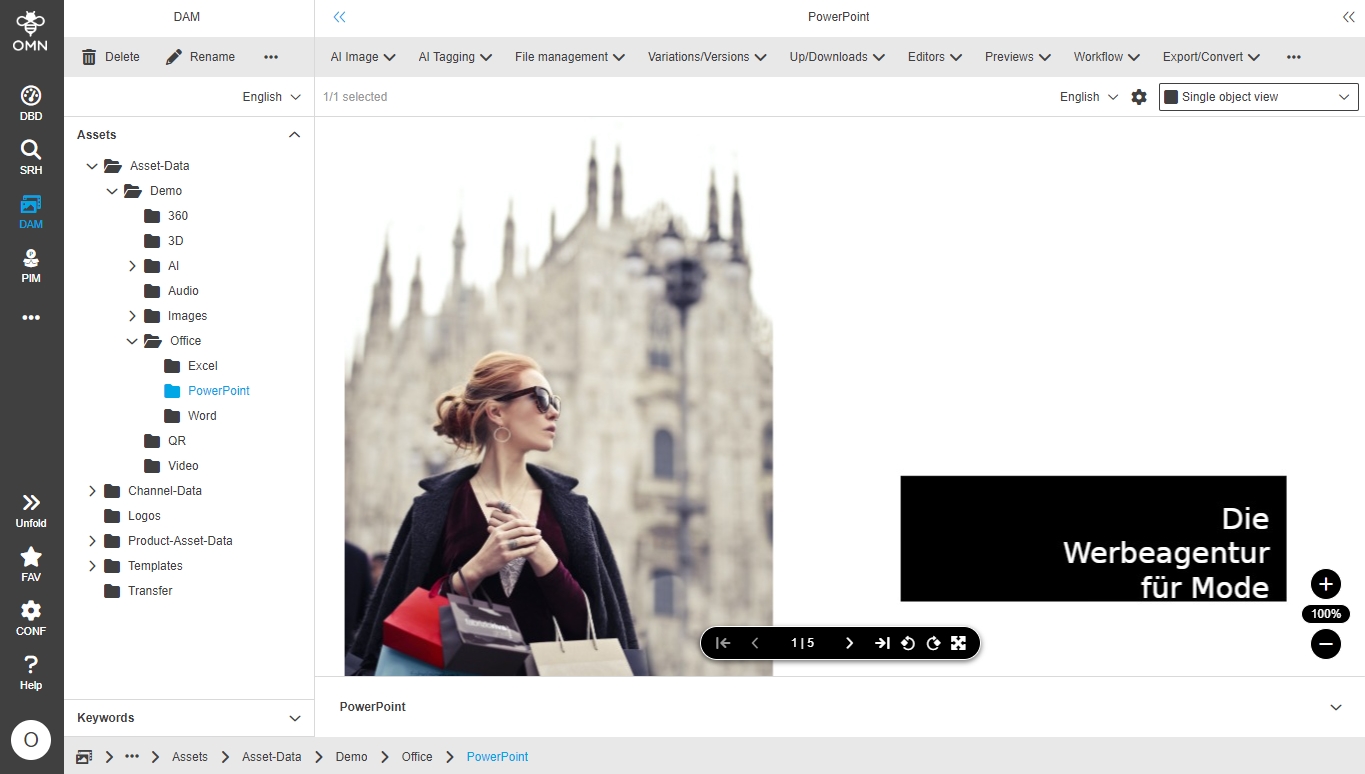
Task: Open the Export/Convert menu
Action: coord(1210,57)
